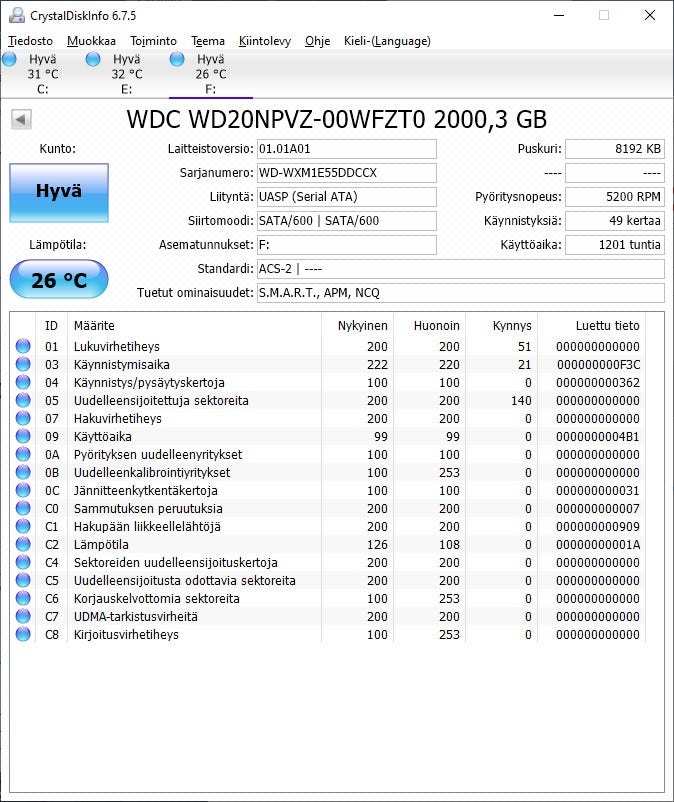
Task: Click the Hyvä health status button
Action: [x=59, y=193]
